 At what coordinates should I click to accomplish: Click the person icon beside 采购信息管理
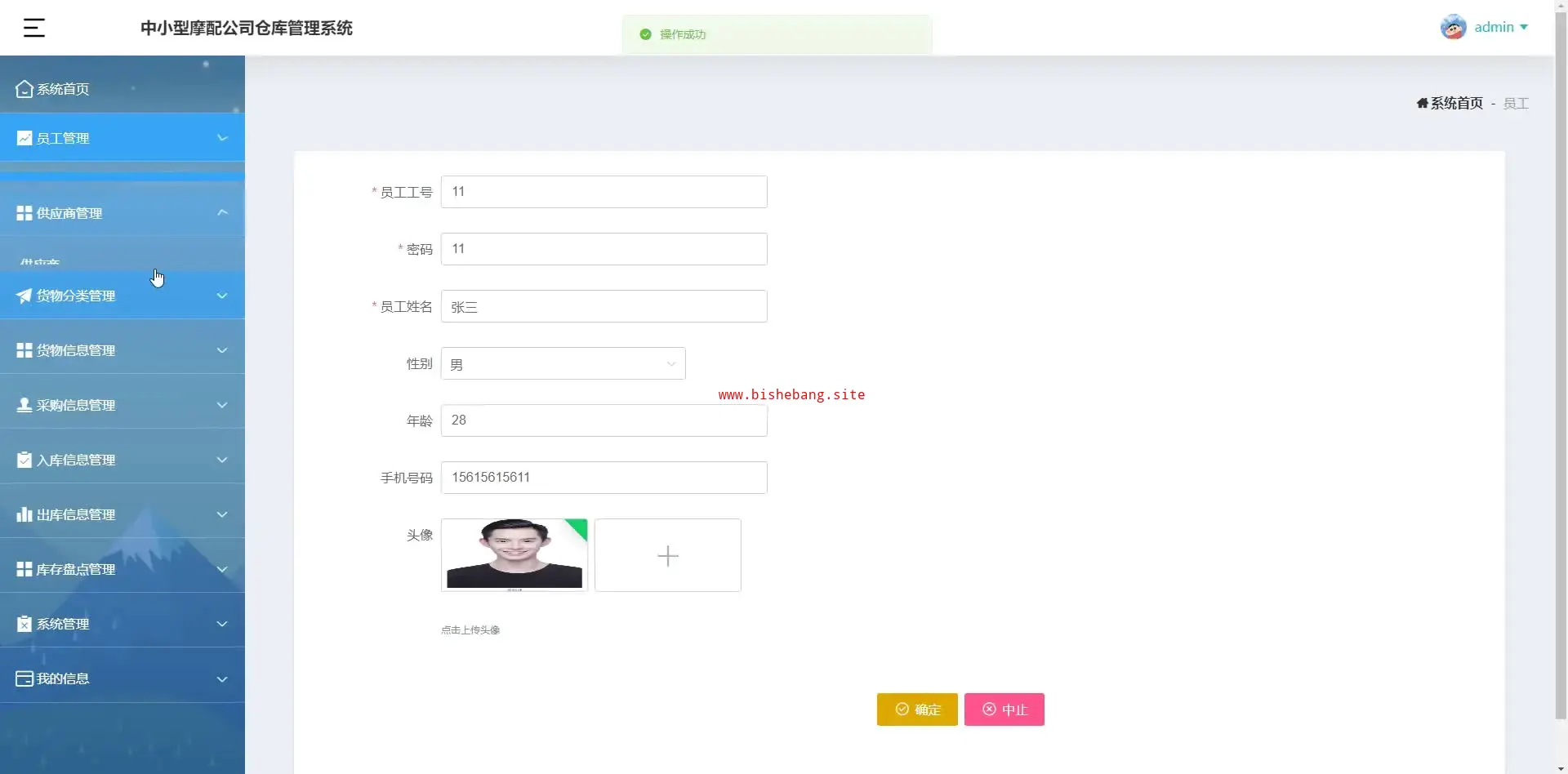click(x=24, y=405)
